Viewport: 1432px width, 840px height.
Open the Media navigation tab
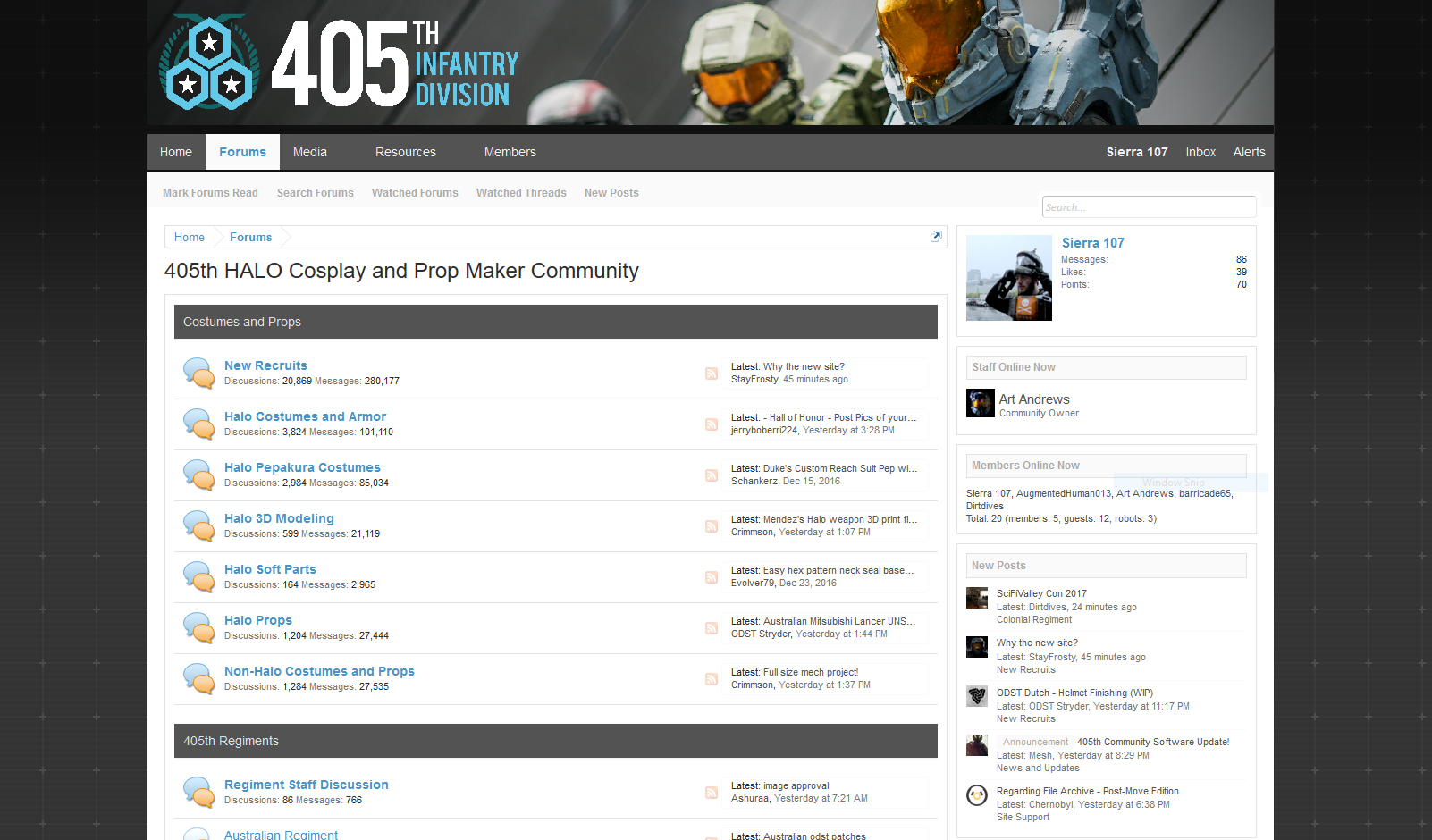310,152
